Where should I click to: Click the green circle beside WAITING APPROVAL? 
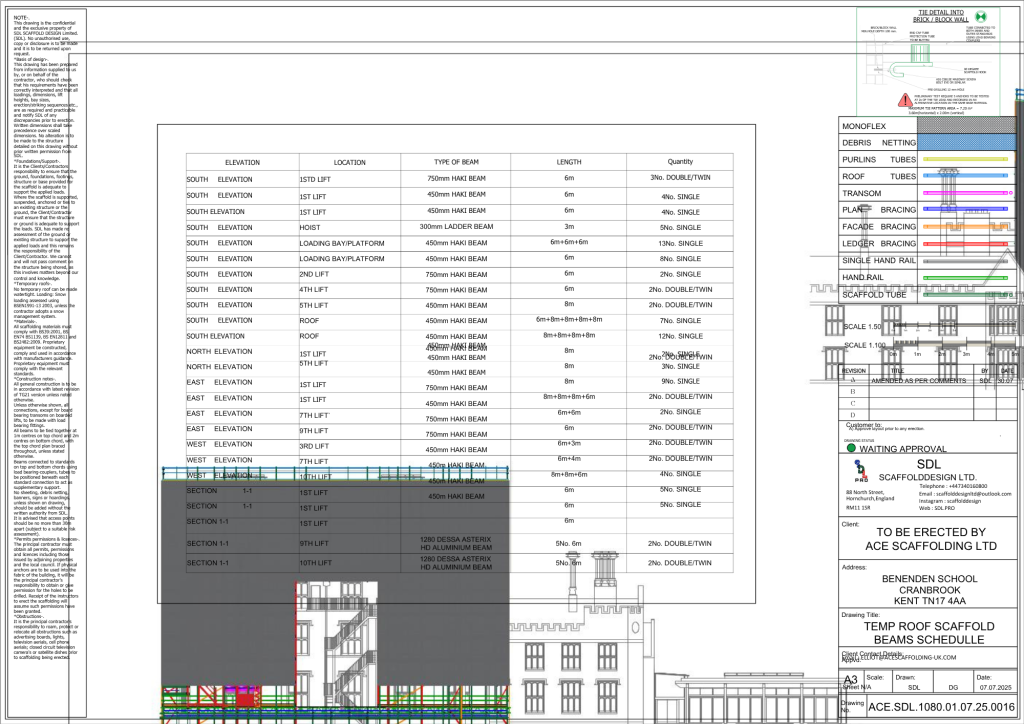[851, 449]
